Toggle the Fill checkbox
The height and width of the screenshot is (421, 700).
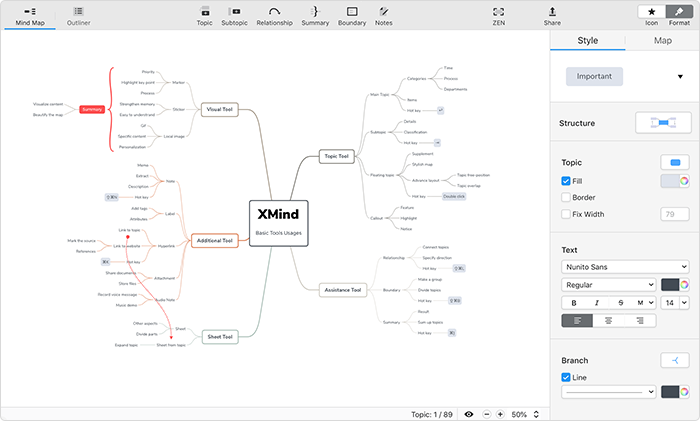pyautogui.click(x=566, y=181)
